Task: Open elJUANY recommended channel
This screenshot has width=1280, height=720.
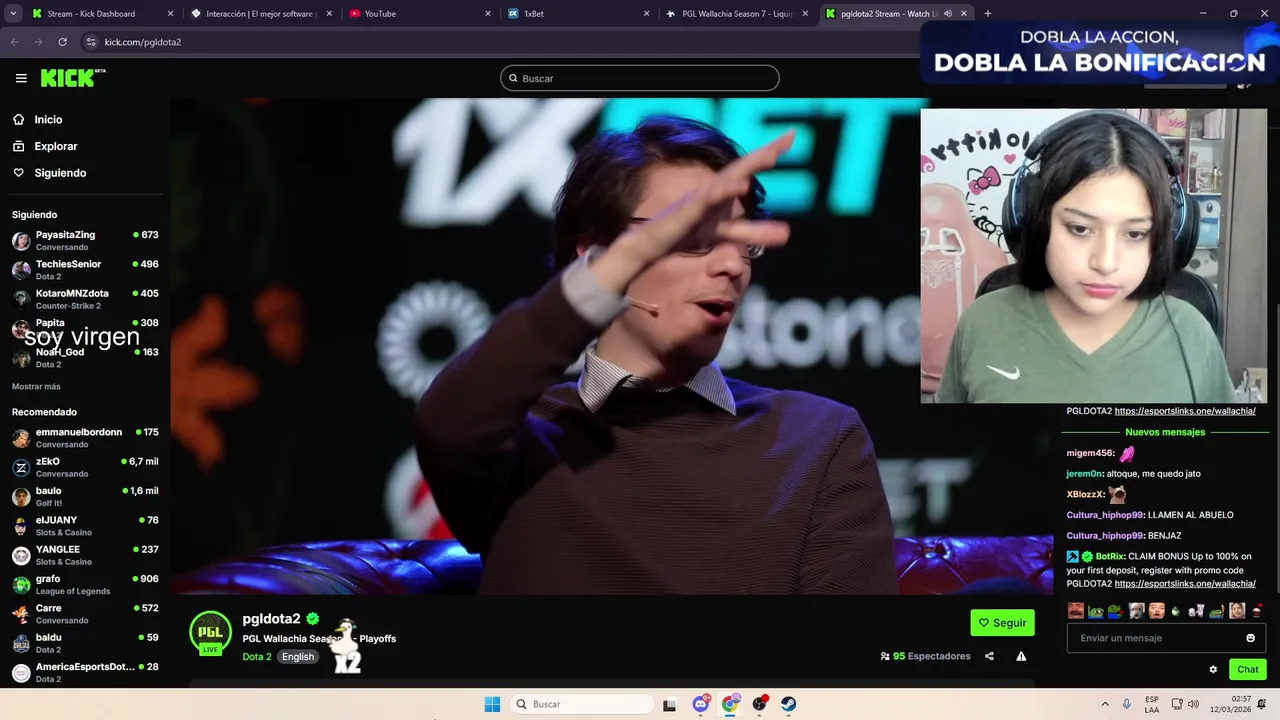Action: point(85,526)
